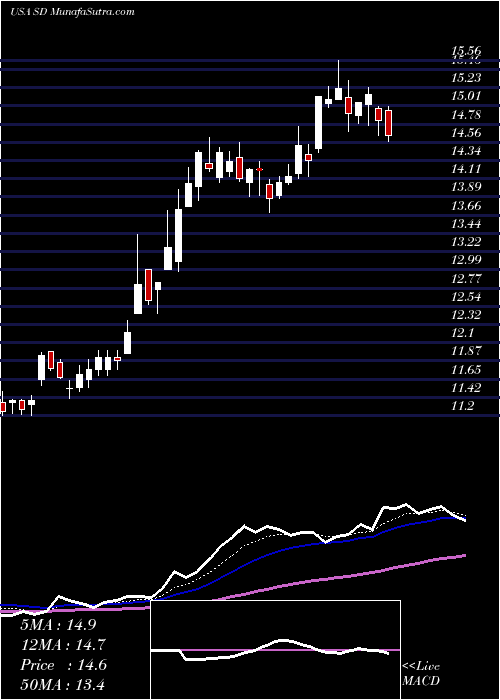Click the 13.22 price axis label
The height and width of the screenshot is (700, 500).
467,242
